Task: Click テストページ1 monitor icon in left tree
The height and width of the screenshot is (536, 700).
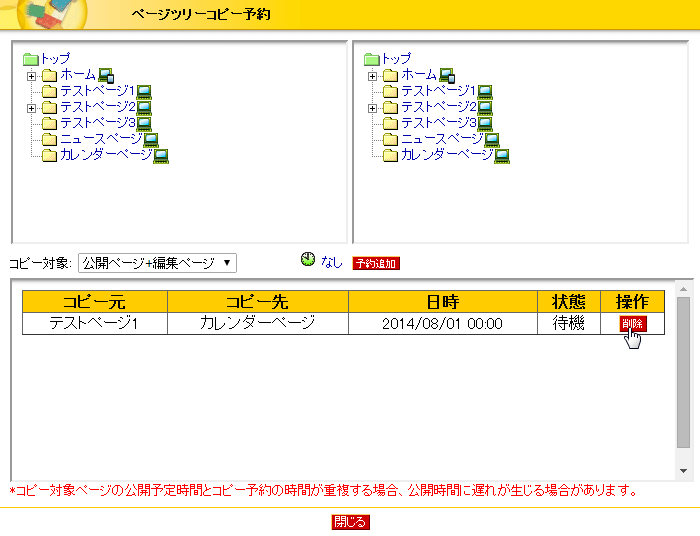Action: (x=144, y=92)
